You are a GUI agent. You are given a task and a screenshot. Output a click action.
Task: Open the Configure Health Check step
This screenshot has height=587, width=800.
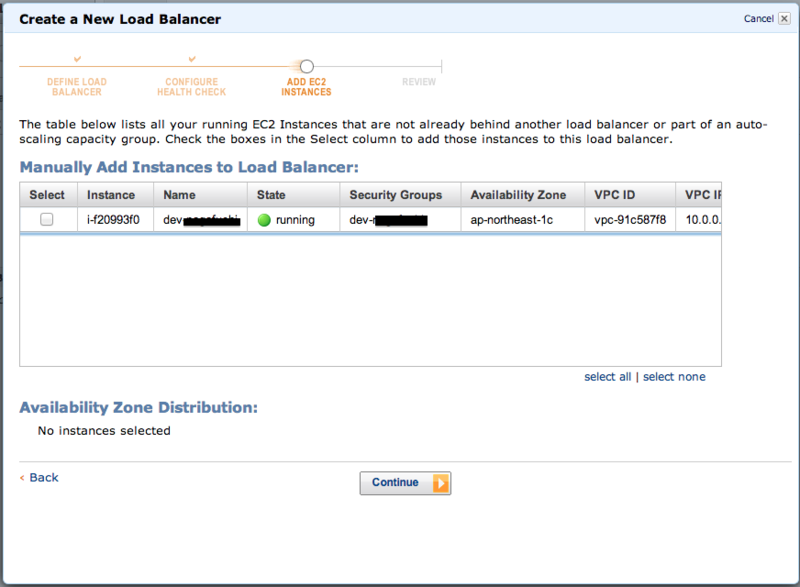(191, 87)
